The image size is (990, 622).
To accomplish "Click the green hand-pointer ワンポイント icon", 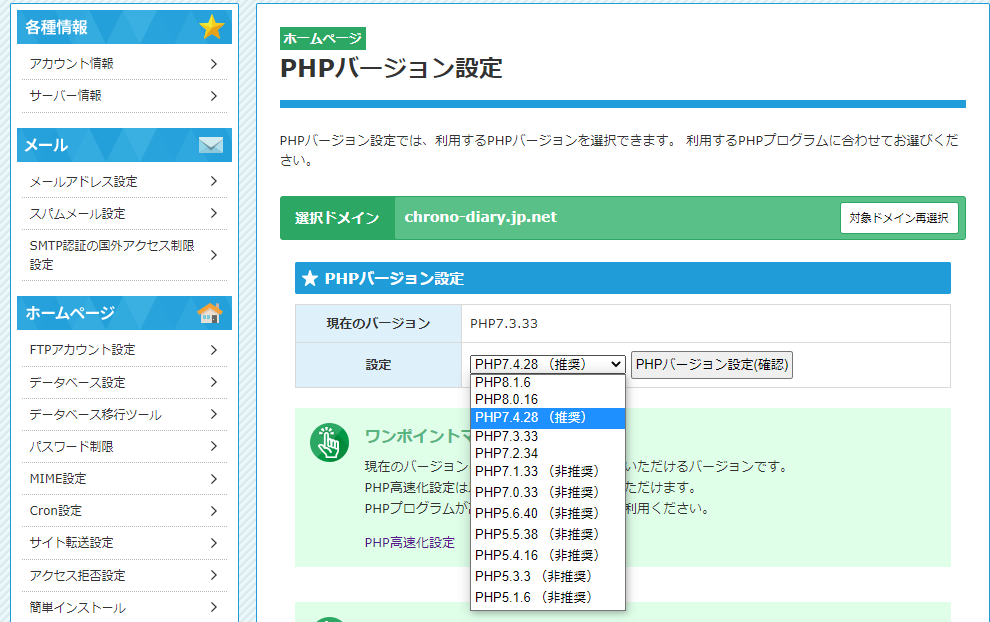I will tap(329, 442).
